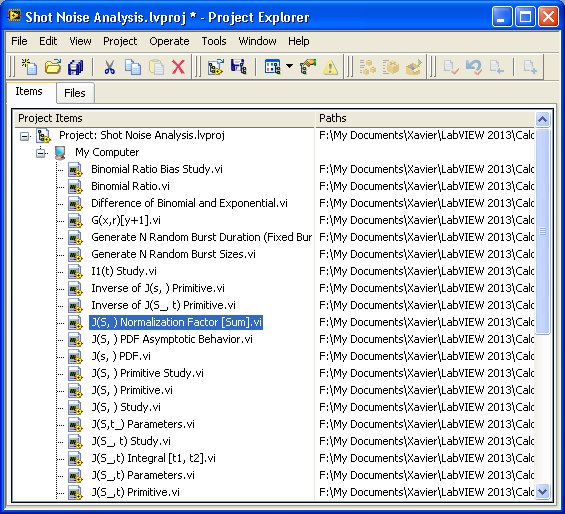565x514 pixels.
Task: Collapse the My Computer tree node
Action: 41,153
